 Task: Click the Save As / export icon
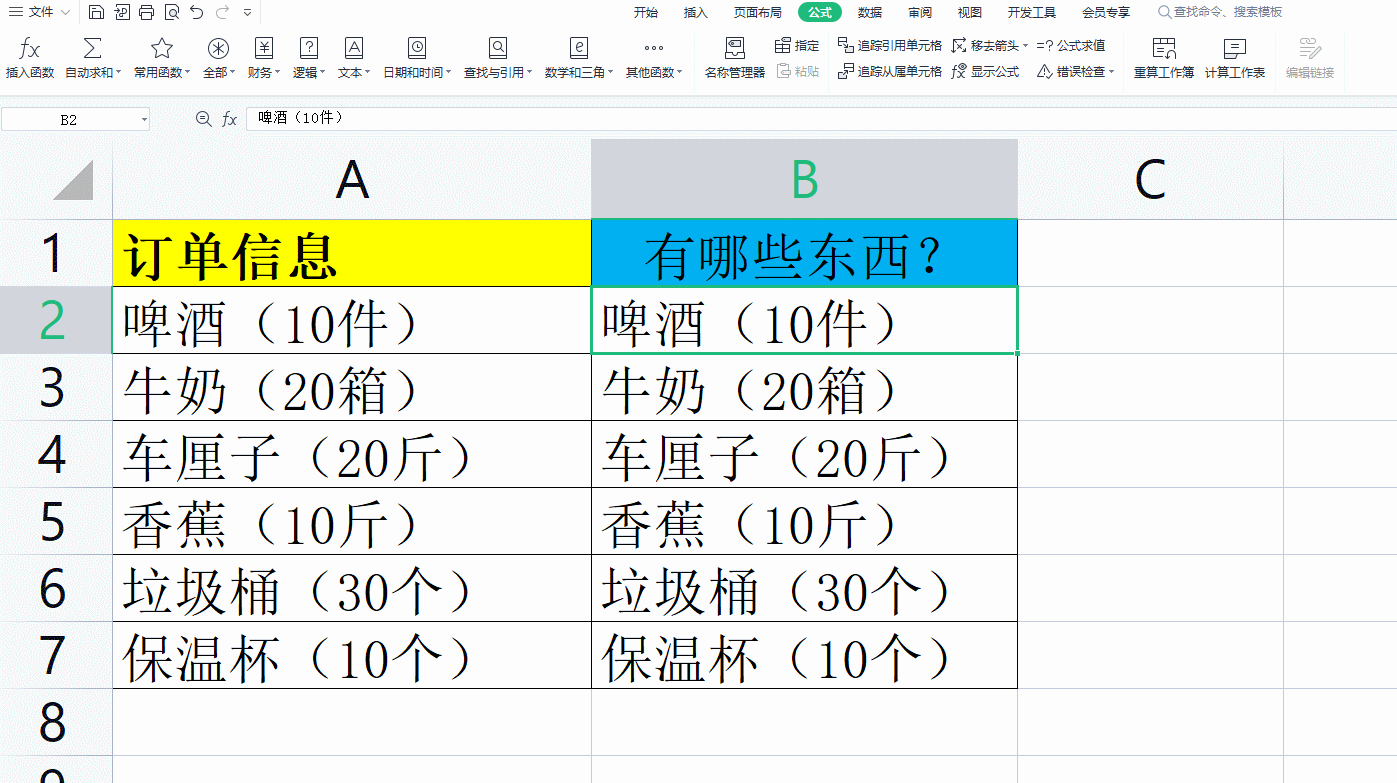click(122, 12)
